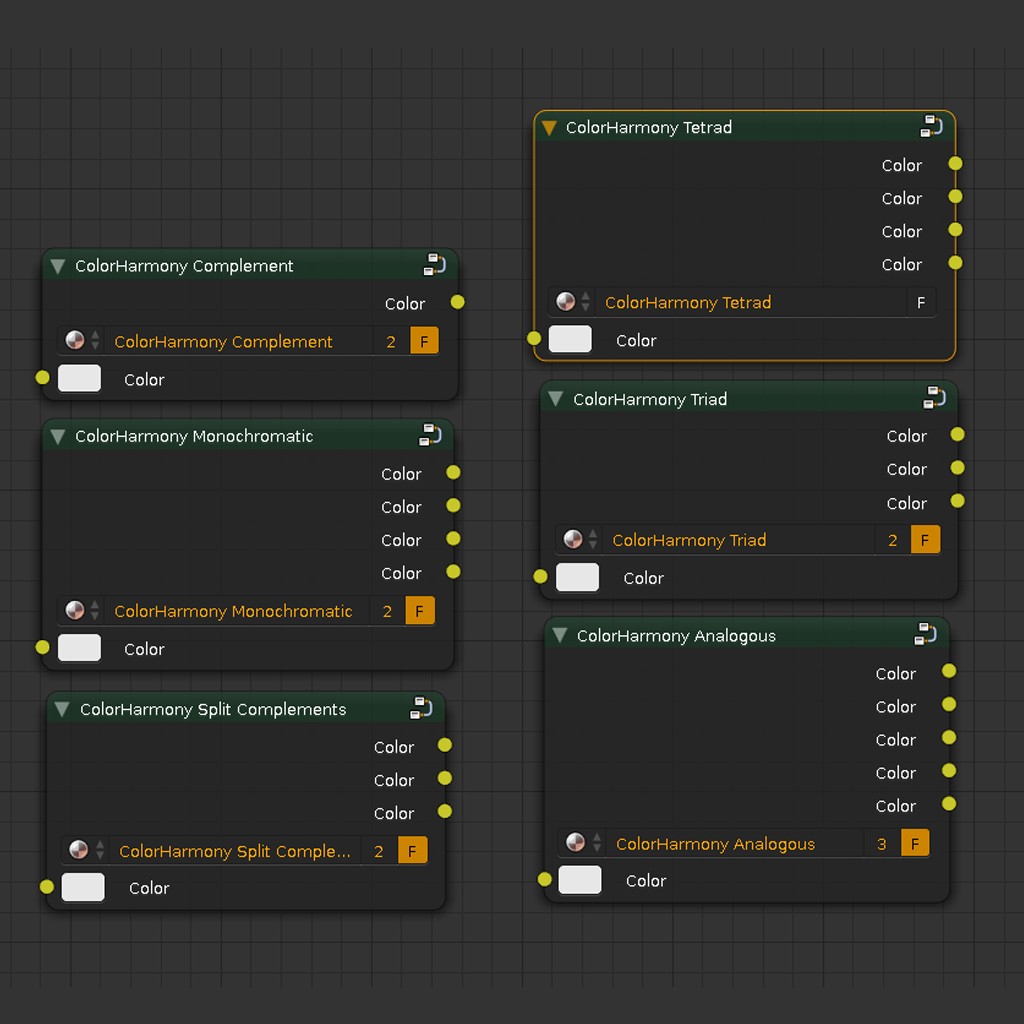The width and height of the screenshot is (1024, 1024).
Task: Toggle the F fake user on ColorHarmony Complement
Action: tap(424, 341)
